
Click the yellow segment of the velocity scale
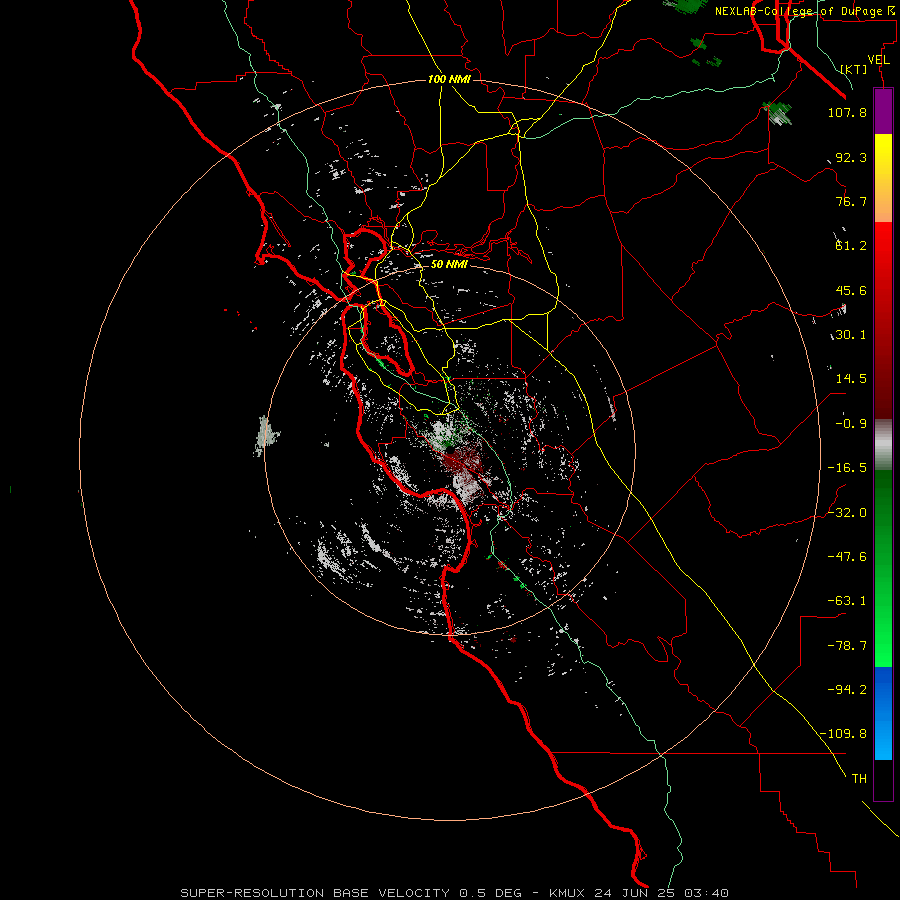pyautogui.click(x=883, y=178)
